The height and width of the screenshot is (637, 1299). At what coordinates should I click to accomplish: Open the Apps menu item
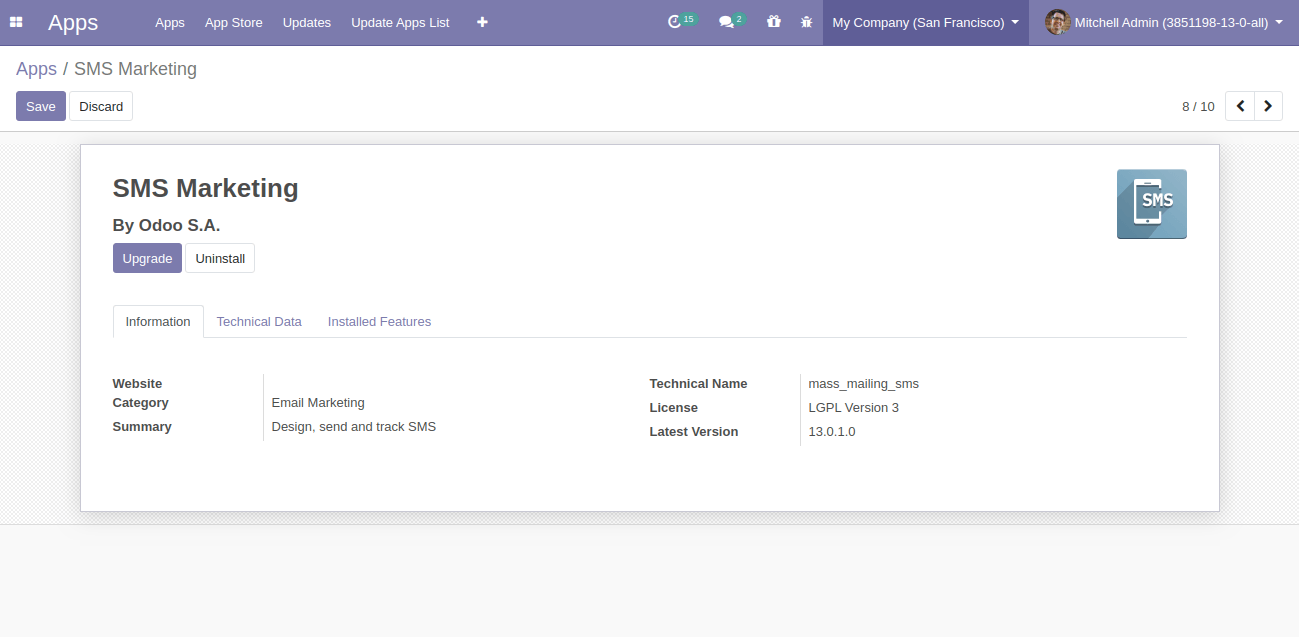(x=170, y=22)
